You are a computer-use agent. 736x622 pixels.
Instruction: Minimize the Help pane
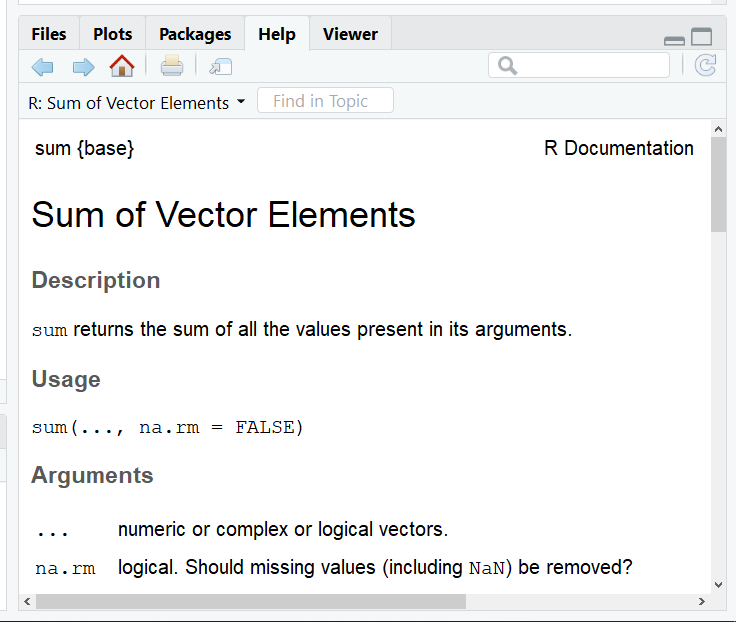click(x=675, y=41)
